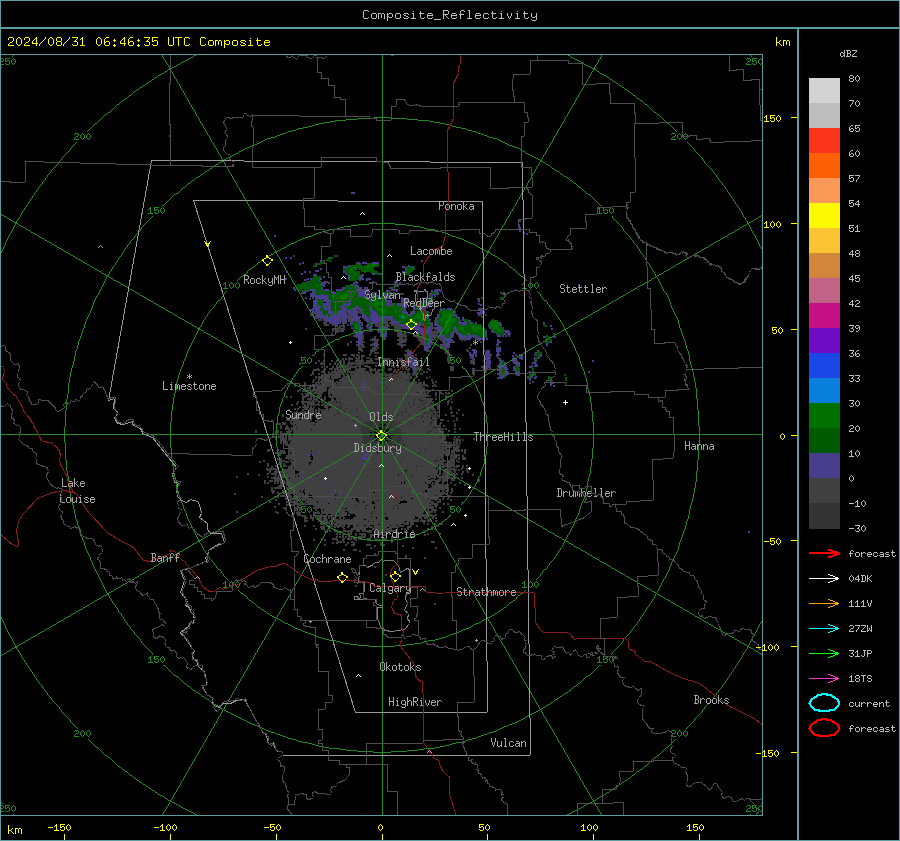Screen dimensions: 900x841
Task: Click the RockyMH label
Action: (x=265, y=280)
